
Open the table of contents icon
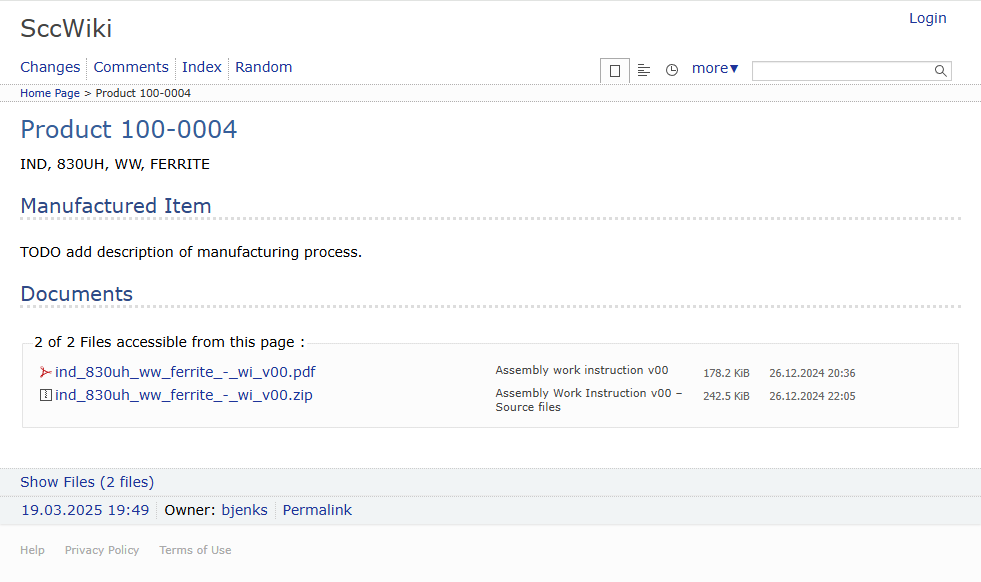click(644, 70)
